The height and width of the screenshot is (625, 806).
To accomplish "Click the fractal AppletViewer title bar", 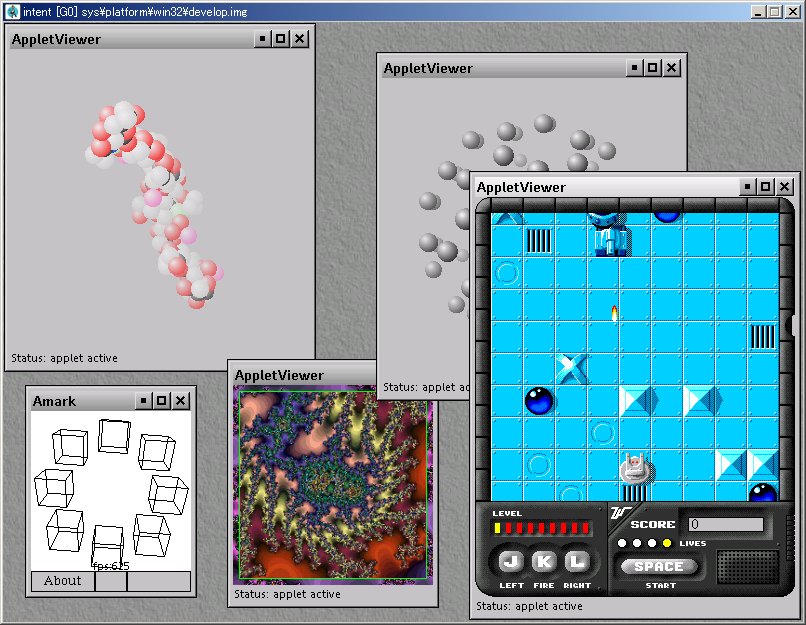I will (x=304, y=375).
